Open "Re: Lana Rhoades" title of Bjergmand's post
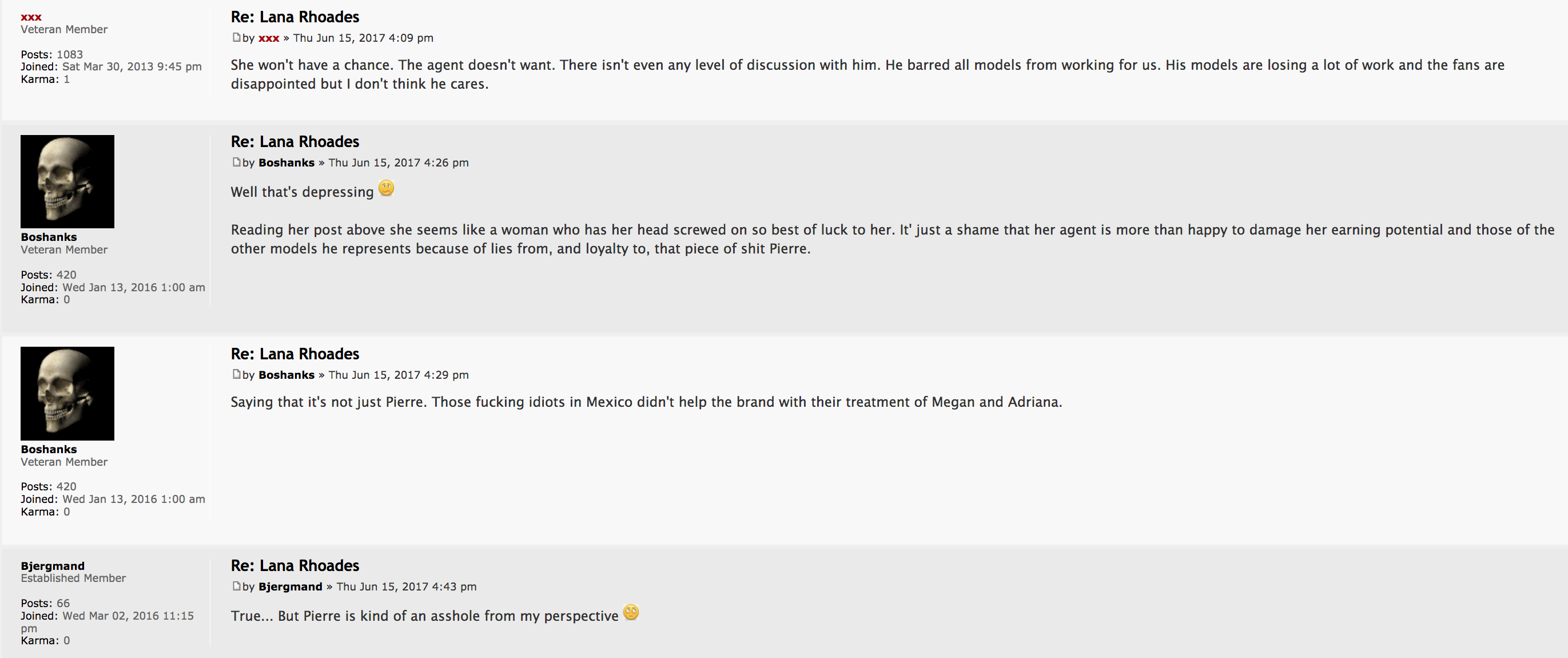 click(x=295, y=566)
